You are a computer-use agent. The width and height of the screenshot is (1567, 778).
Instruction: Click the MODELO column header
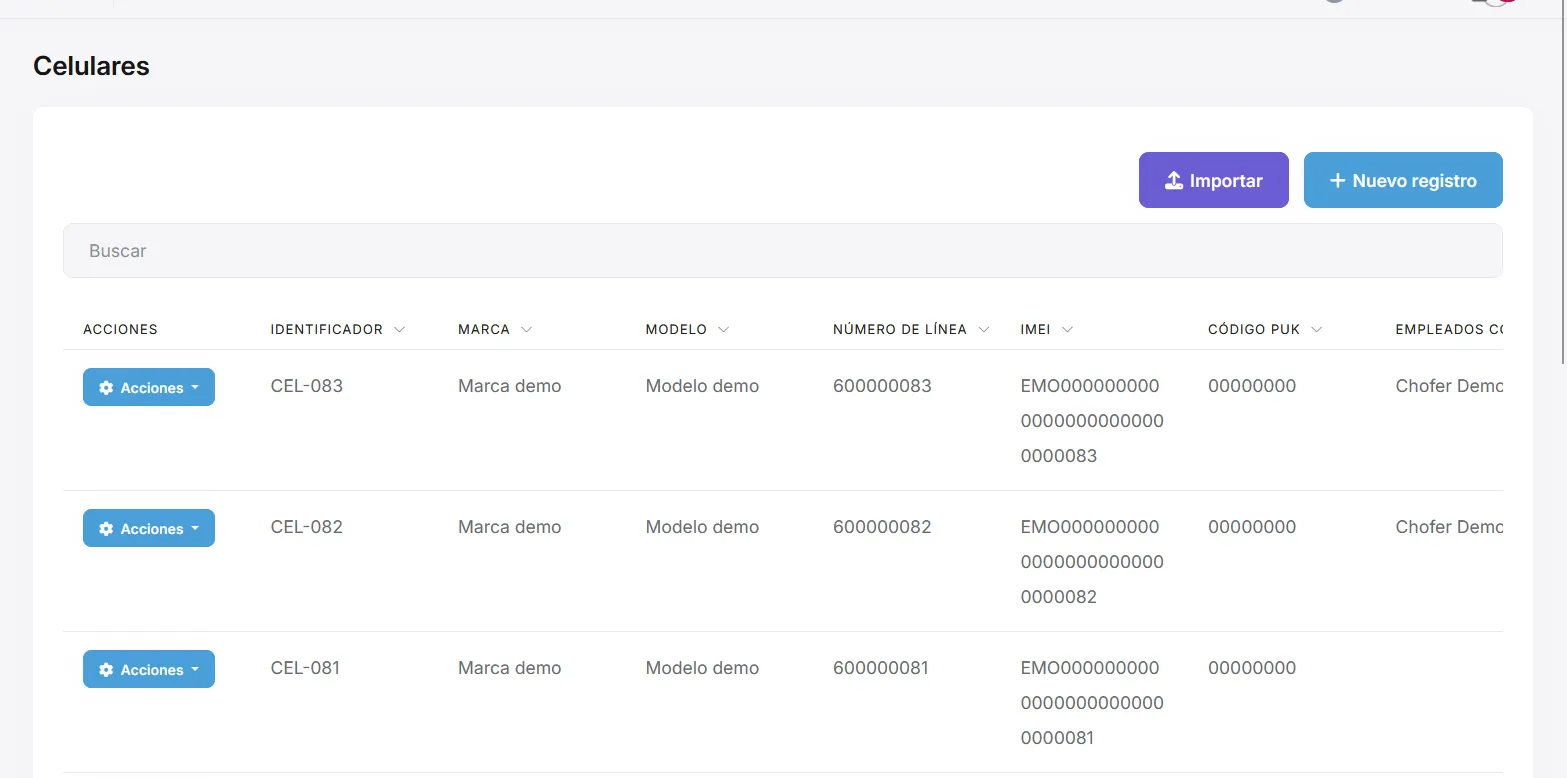tap(676, 329)
